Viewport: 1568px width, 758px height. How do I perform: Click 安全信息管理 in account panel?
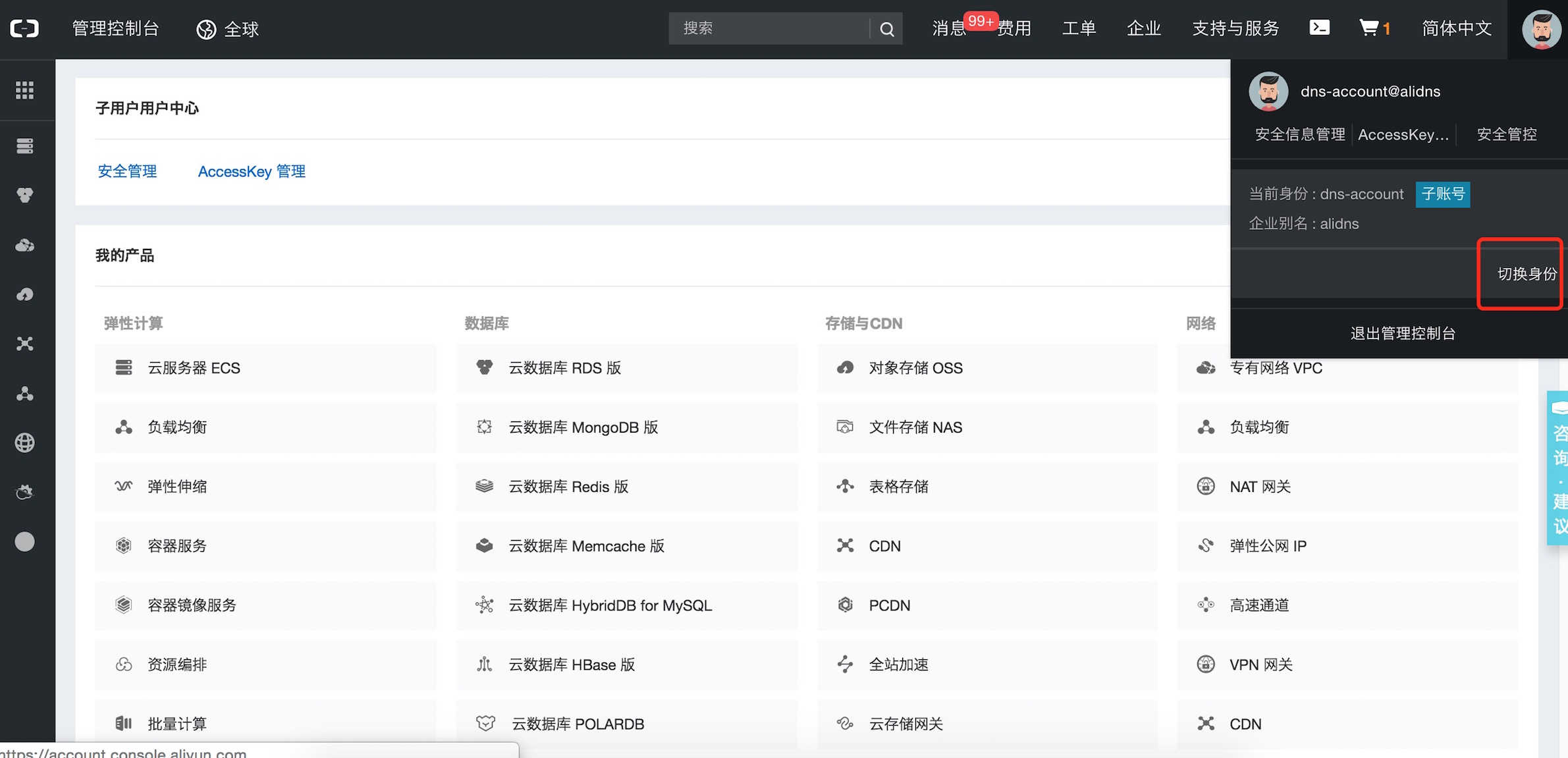click(x=1300, y=134)
